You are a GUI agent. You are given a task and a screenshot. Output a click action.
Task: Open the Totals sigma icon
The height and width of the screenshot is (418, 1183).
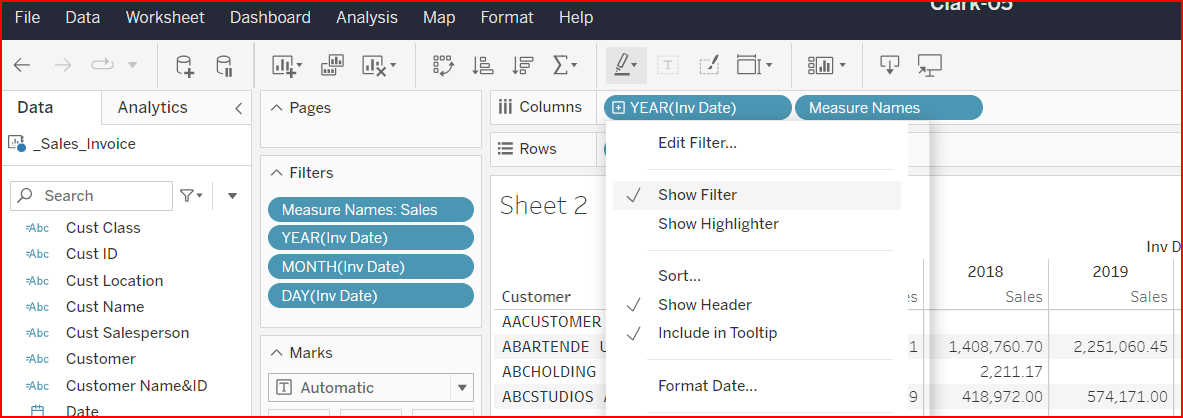[x=564, y=66]
